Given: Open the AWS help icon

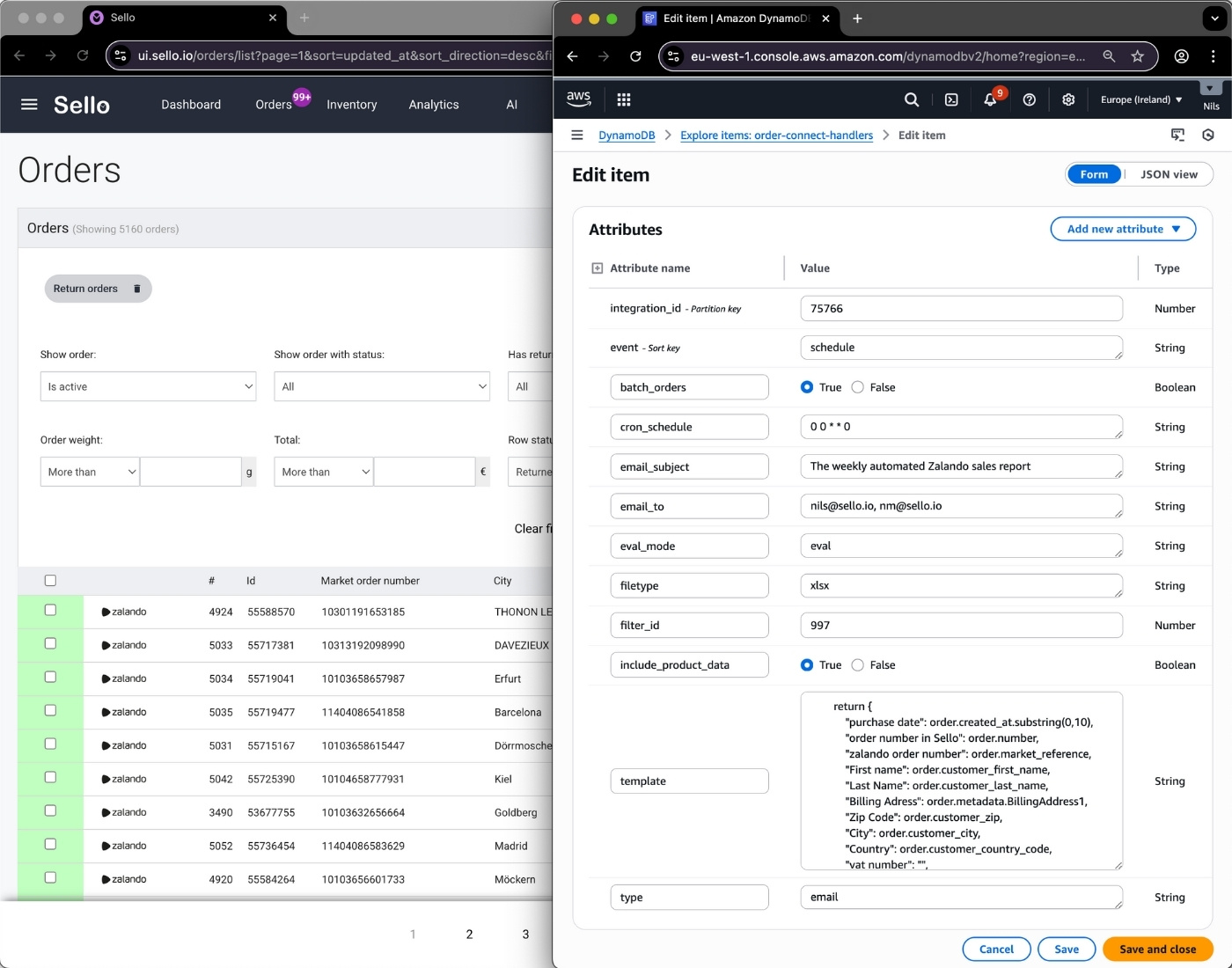Looking at the screenshot, I should click(1029, 99).
